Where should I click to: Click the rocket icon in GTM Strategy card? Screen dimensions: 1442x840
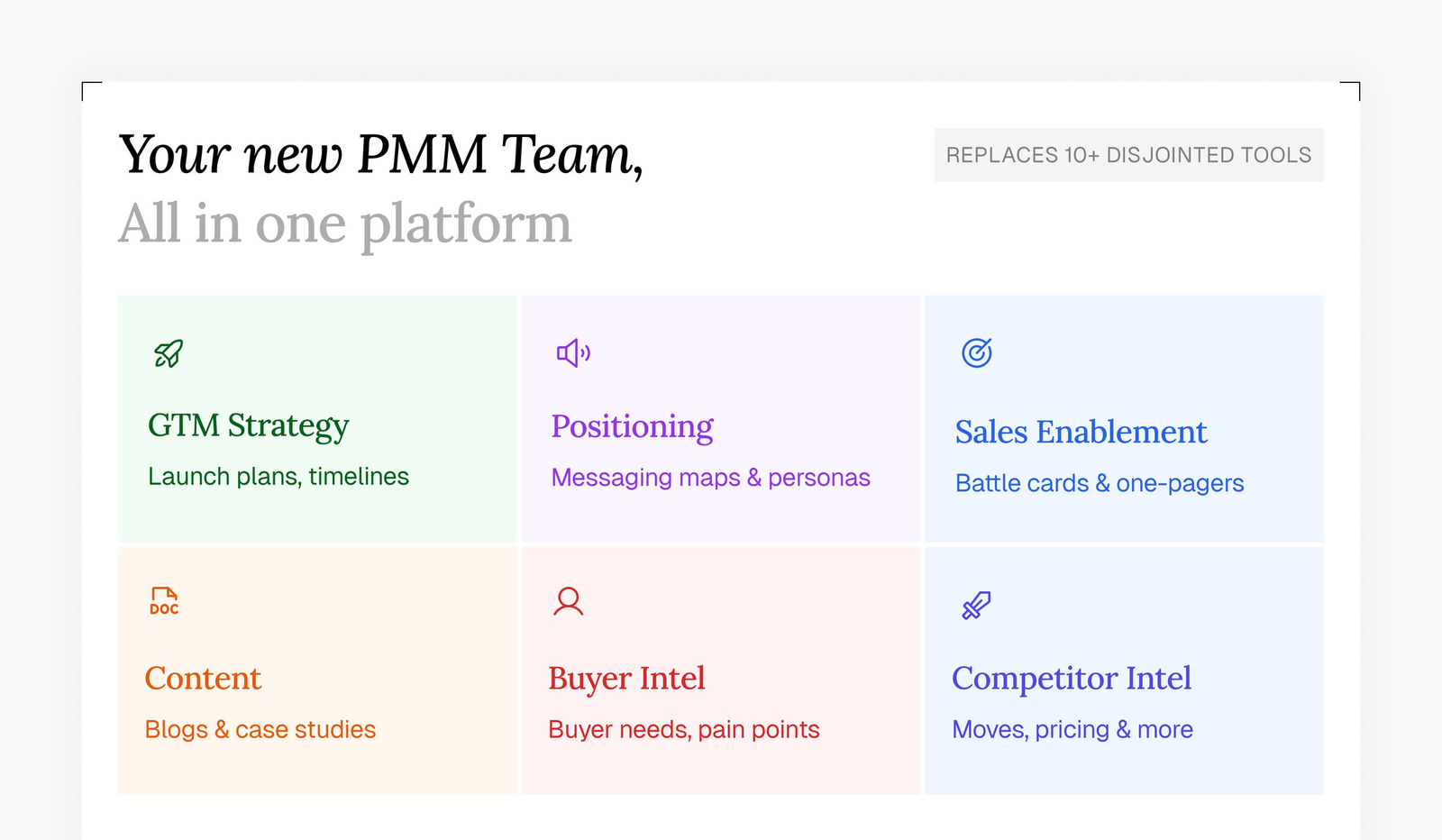(x=169, y=353)
